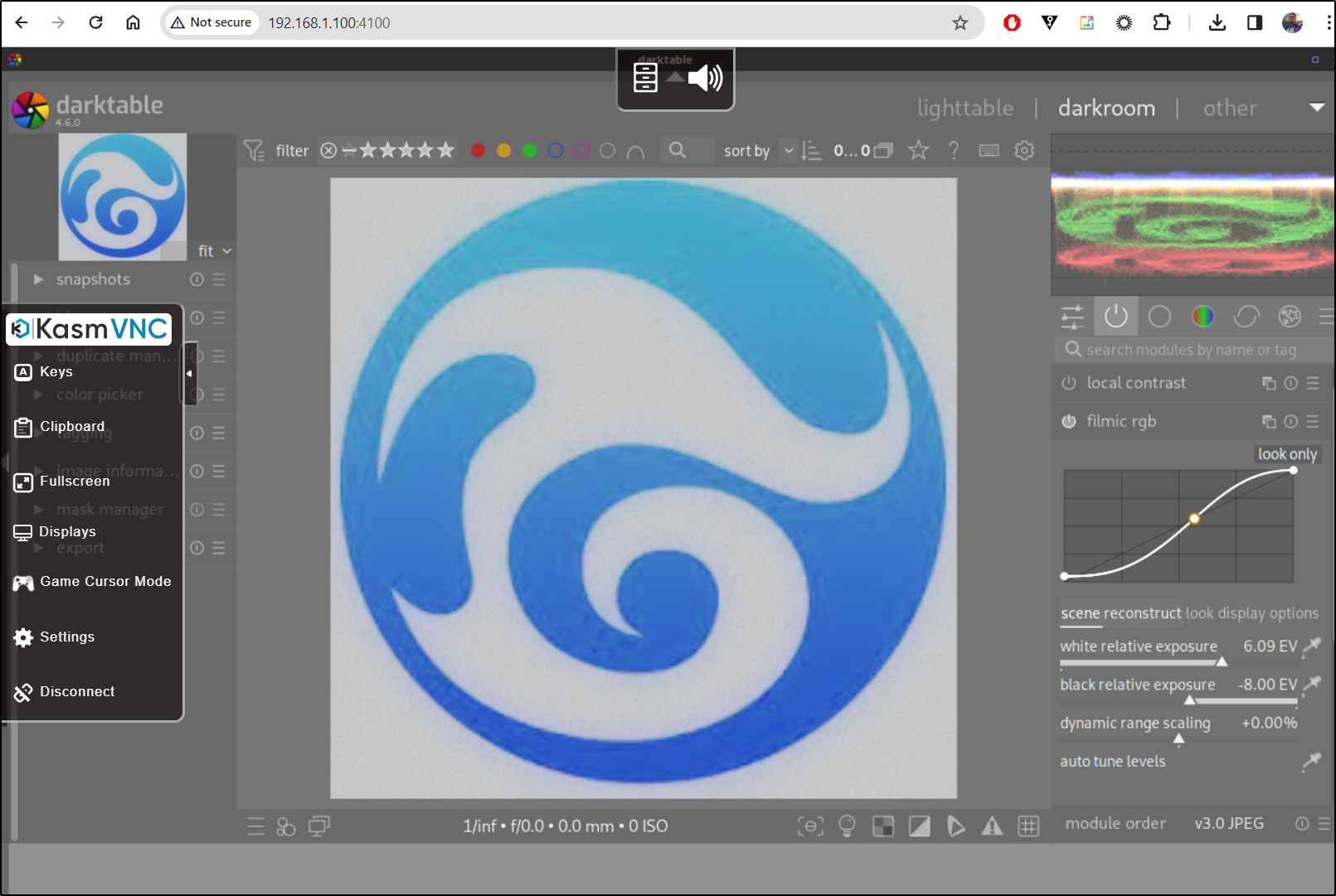The height and width of the screenshot is (896, 1336).
Task: Pick black relative exposure with eyedropper
Action: (1311, 685)
